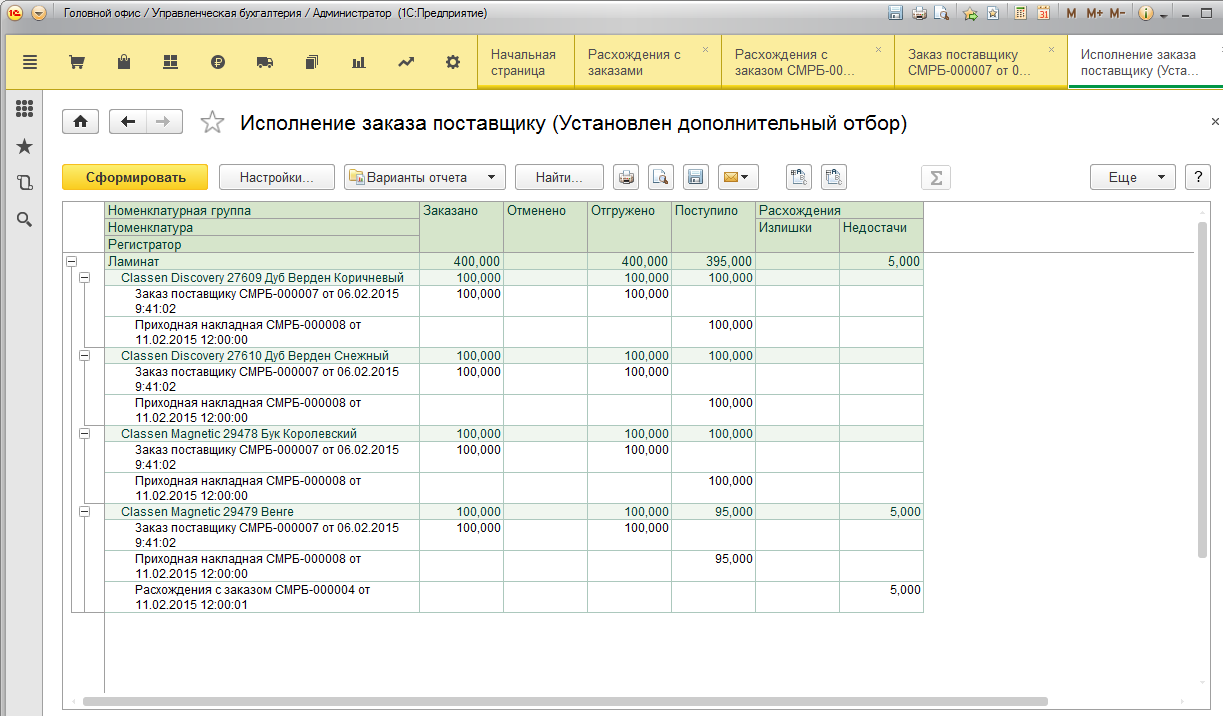Open history icon in left sidebar
This screenshot has height=716, width=1223.
[25, 183]
